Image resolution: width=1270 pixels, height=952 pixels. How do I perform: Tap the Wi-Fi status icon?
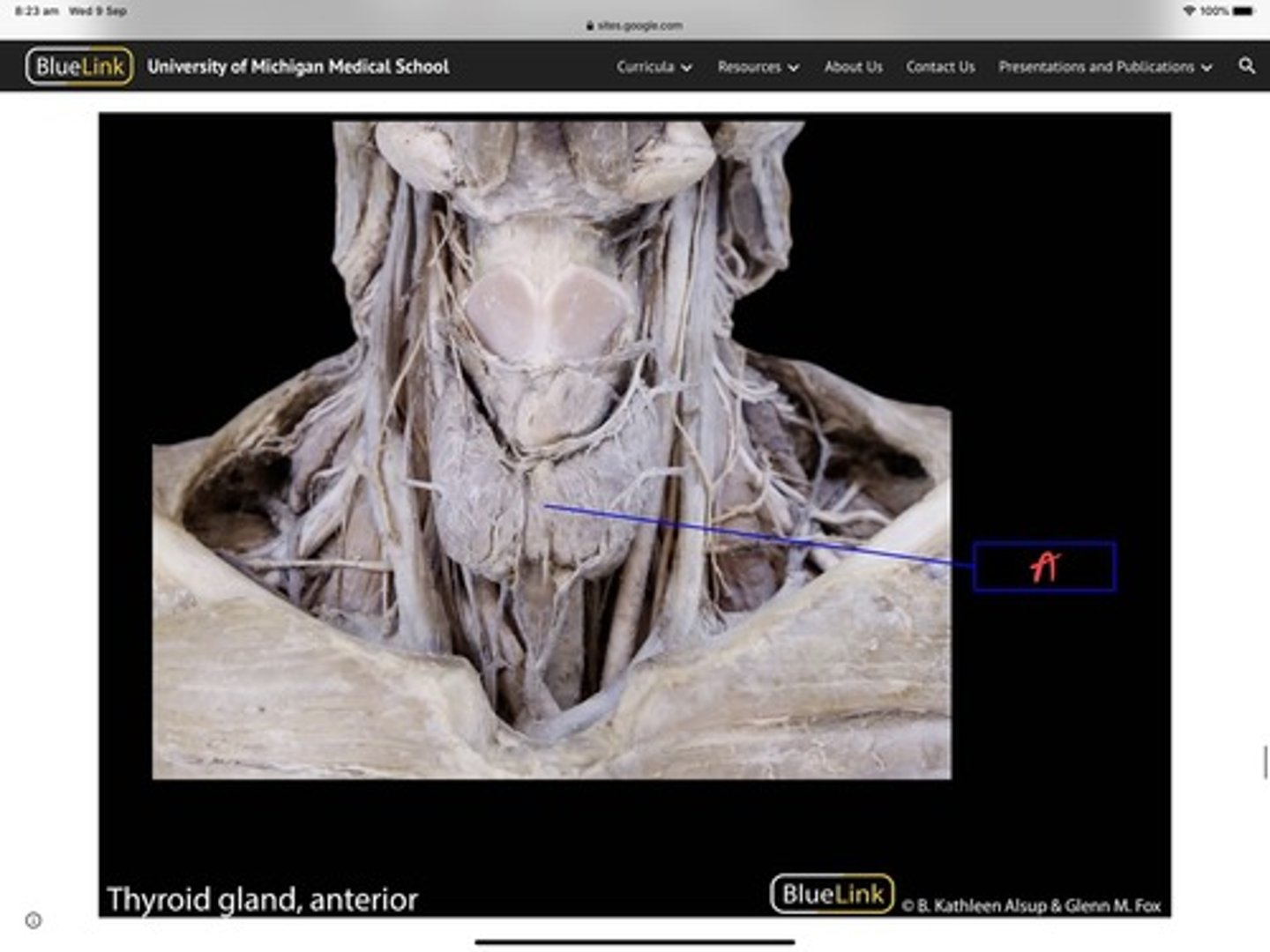point(1189,11)
